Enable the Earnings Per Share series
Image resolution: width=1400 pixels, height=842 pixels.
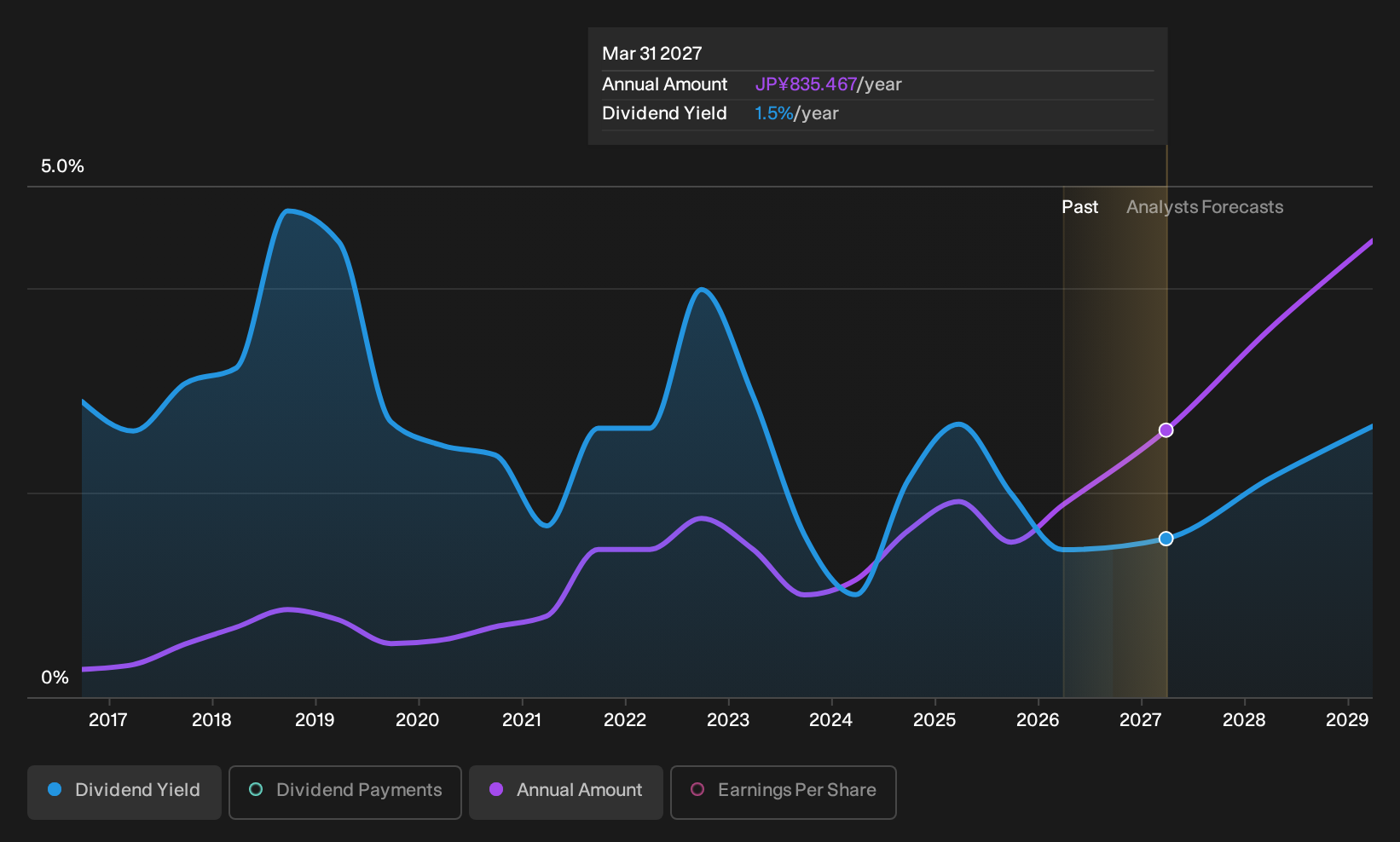tap(784, 792)
